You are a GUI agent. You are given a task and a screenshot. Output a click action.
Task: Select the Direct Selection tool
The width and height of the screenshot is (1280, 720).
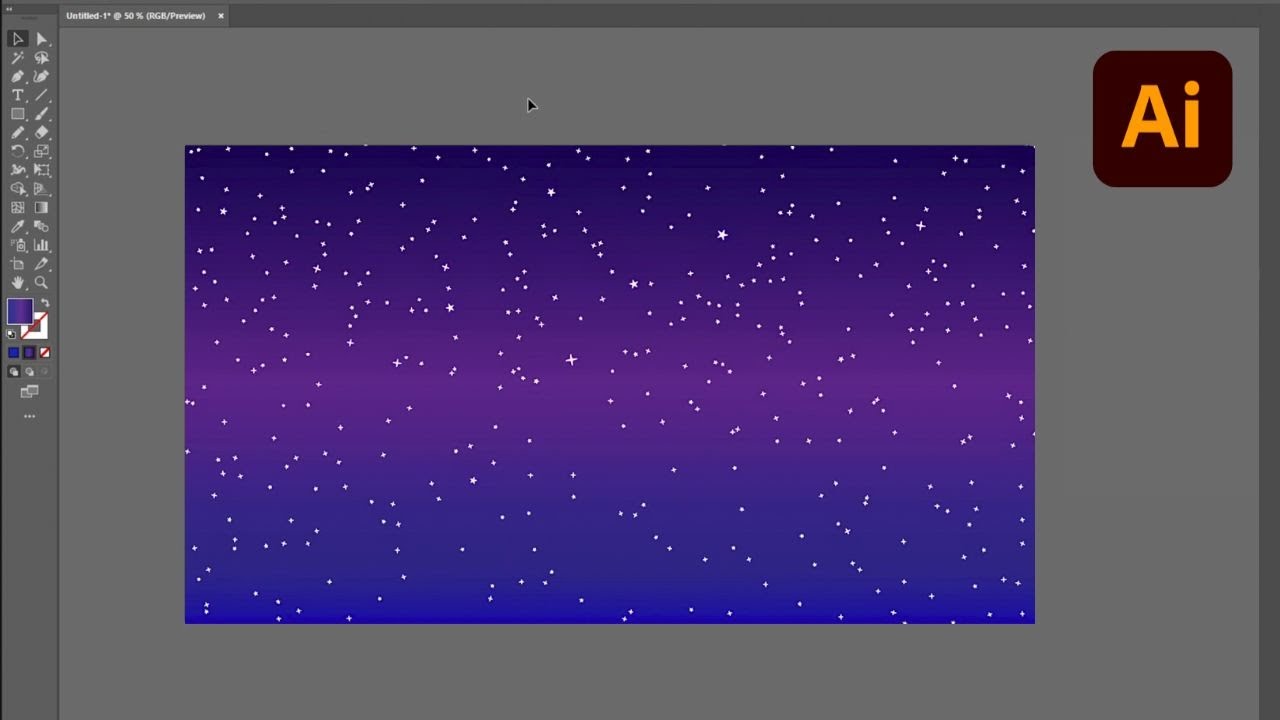tap(41, 39)
